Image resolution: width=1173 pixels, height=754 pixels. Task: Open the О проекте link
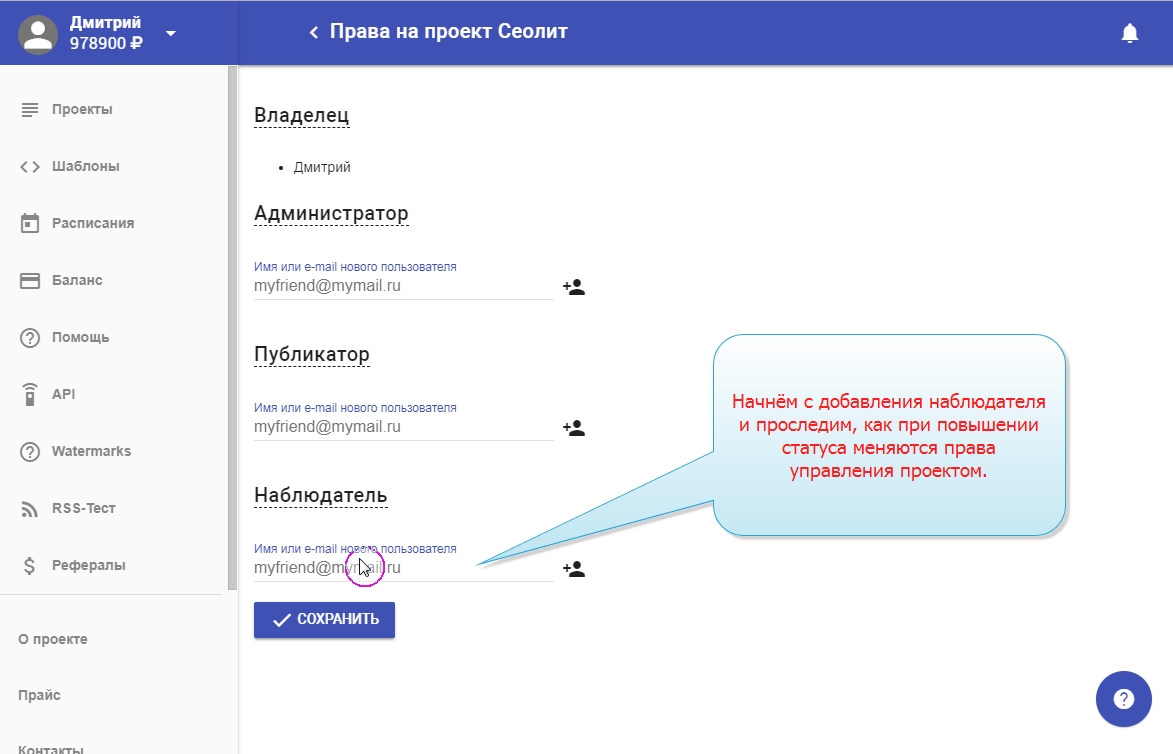coord(53,639)
